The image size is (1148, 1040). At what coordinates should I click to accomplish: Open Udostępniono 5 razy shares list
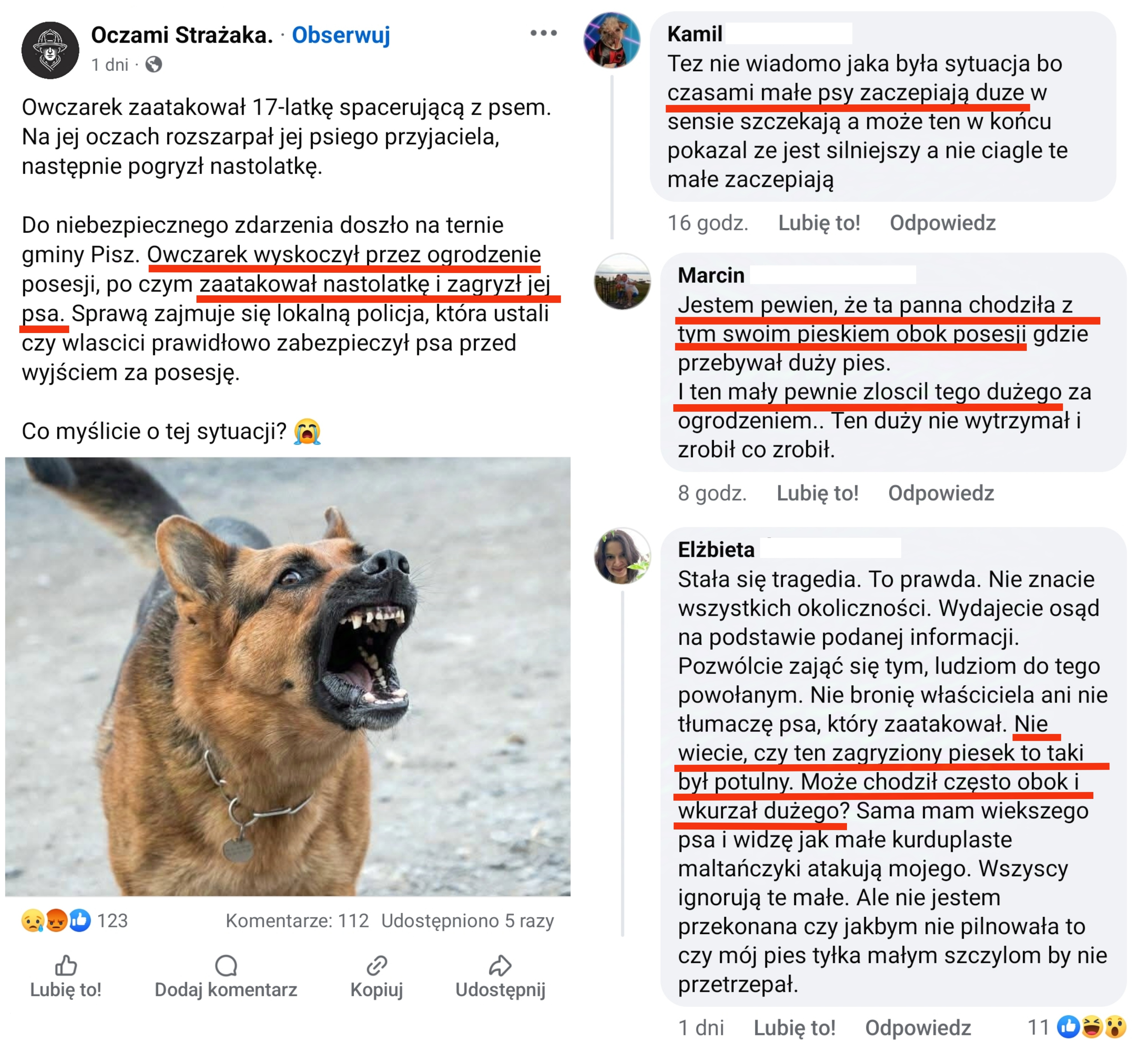click(x=467, y=920)
